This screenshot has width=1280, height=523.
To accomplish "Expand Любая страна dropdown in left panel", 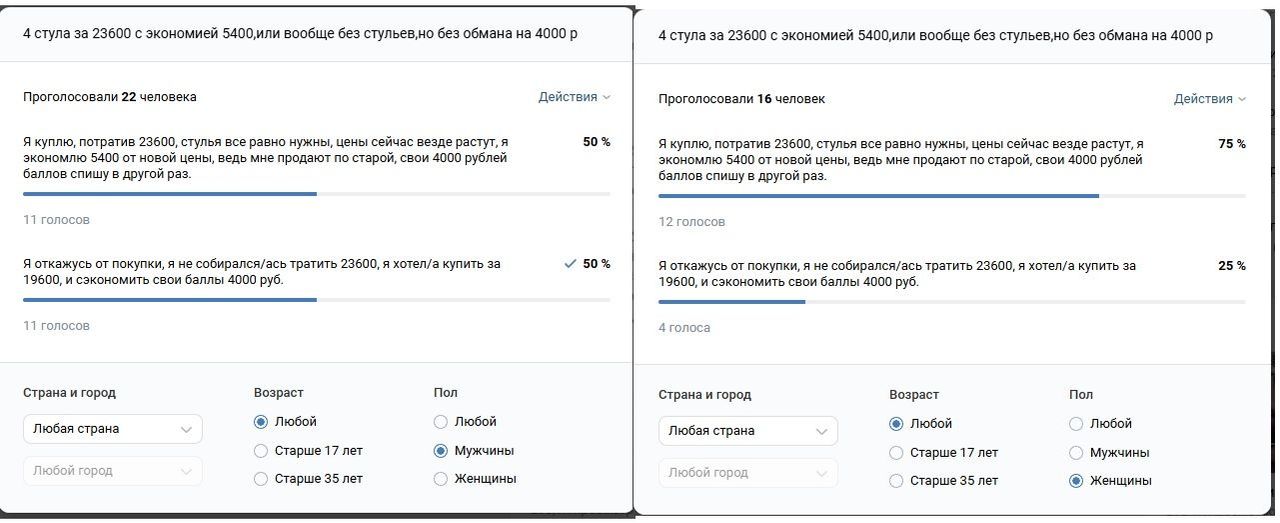I will click(112, 429).
